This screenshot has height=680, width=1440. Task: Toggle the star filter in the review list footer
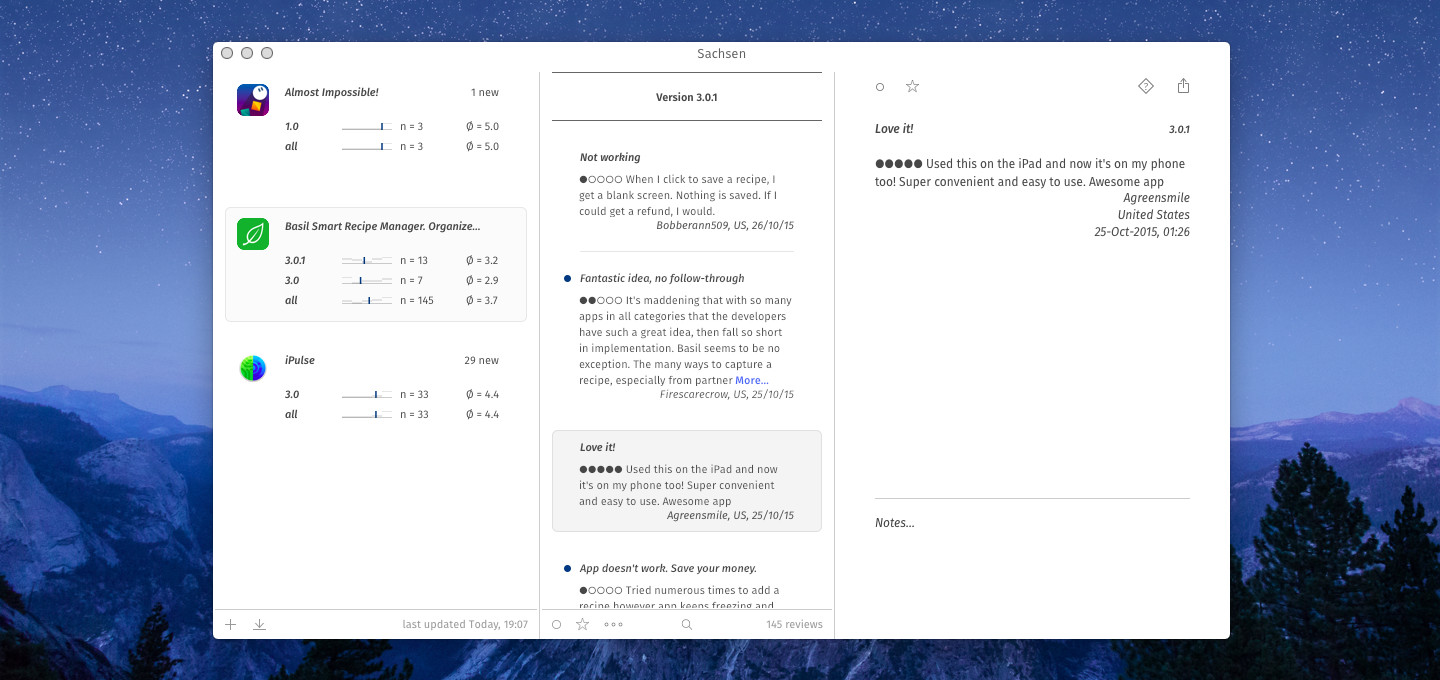click(x=583, y=624)
